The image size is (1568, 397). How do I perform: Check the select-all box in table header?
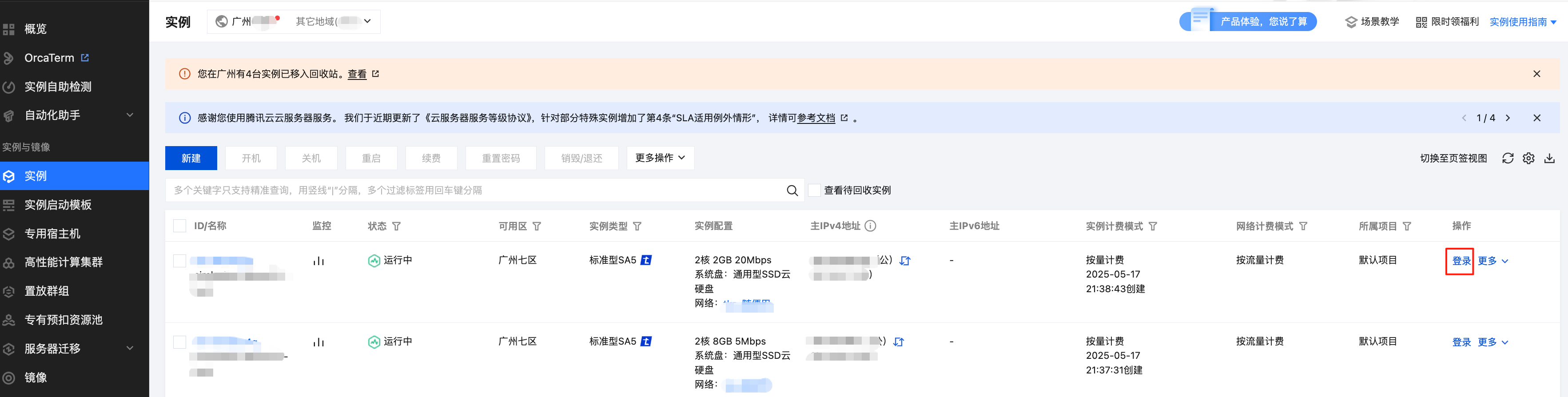point(179,226)
